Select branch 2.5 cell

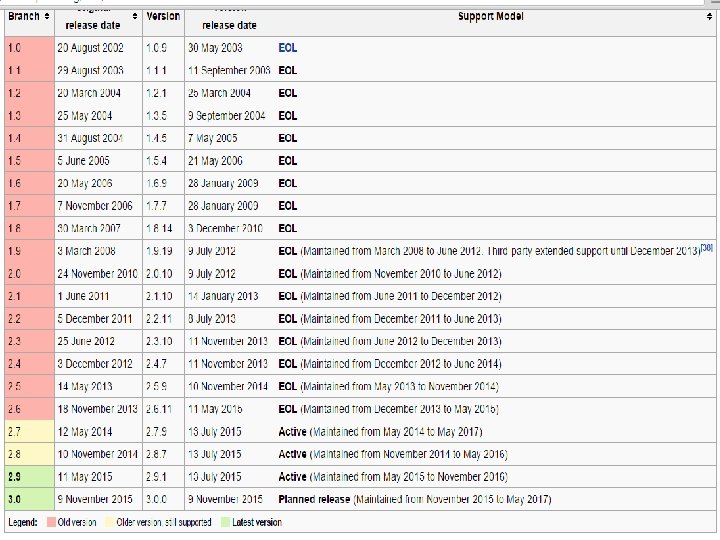coord(29,386)
